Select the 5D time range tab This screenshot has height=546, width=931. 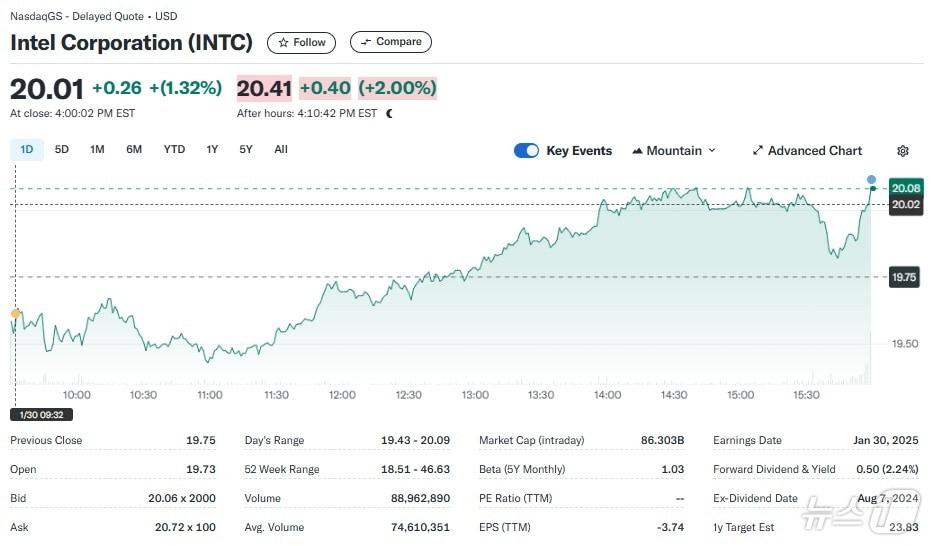(62, 150)
